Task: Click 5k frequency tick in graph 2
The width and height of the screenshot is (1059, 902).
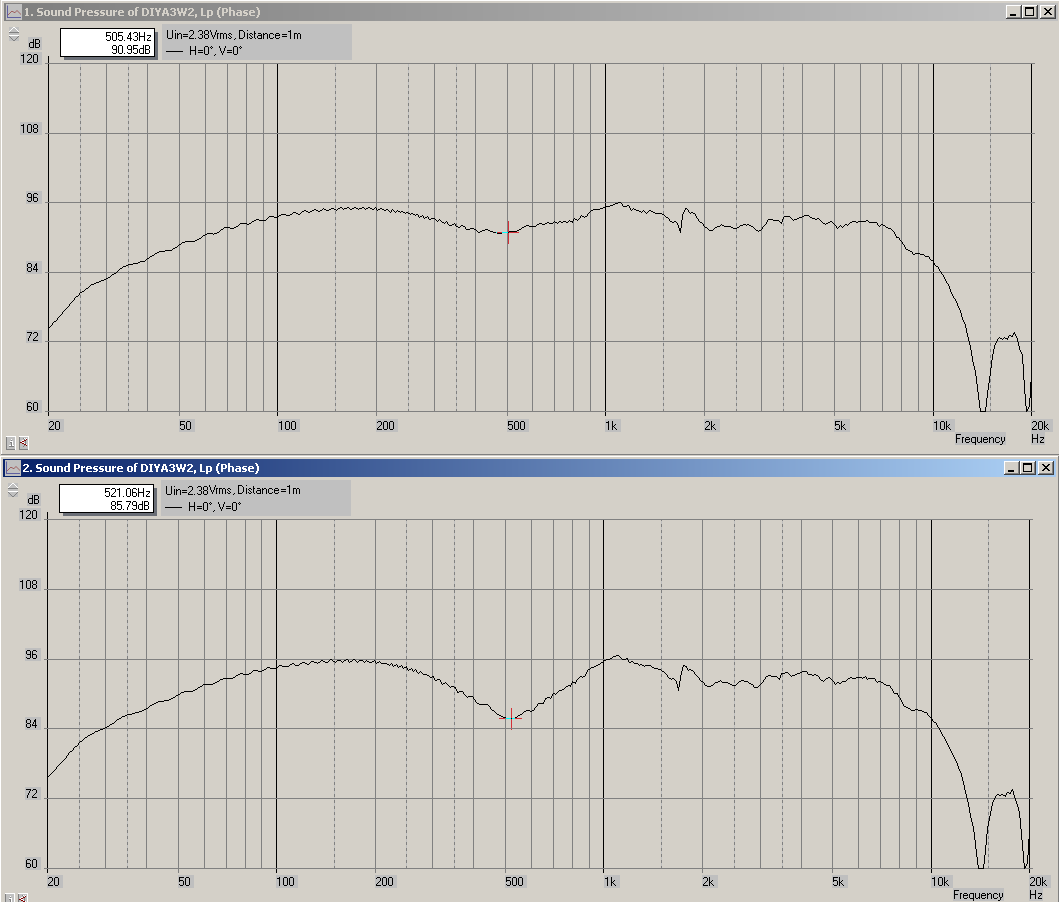Action: 838,882
